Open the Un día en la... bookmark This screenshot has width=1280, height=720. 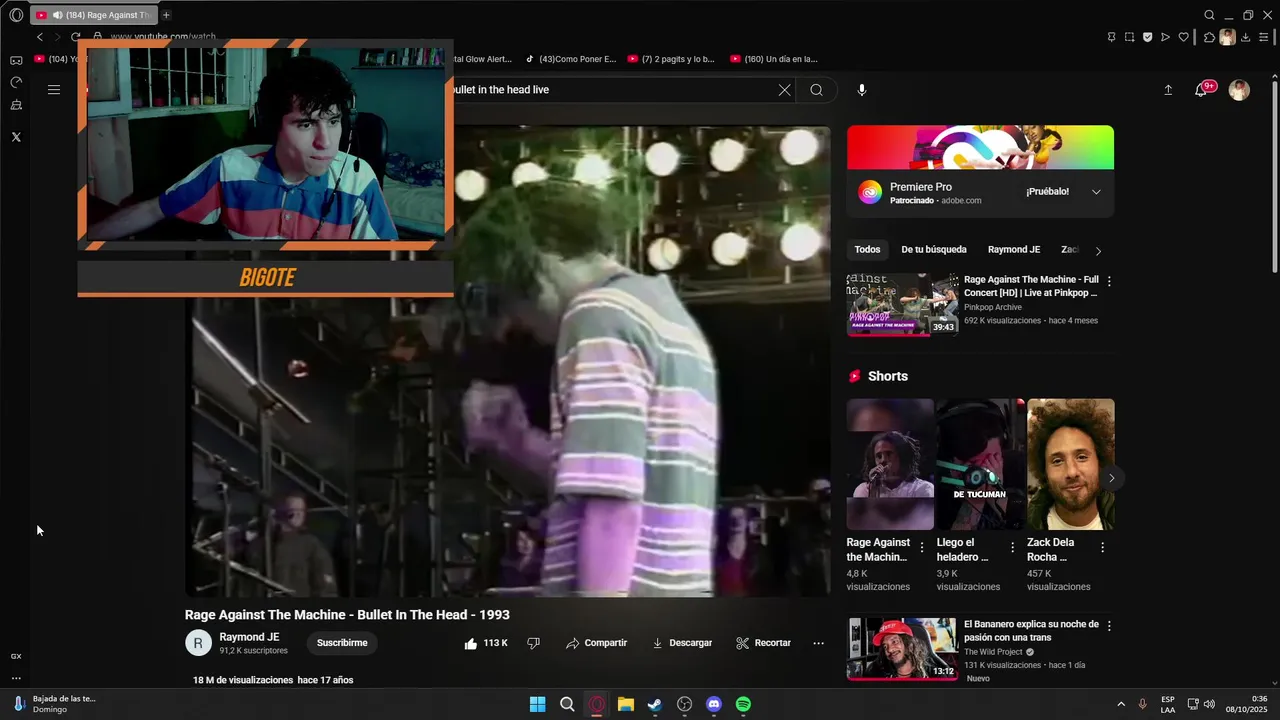[774, 59]
